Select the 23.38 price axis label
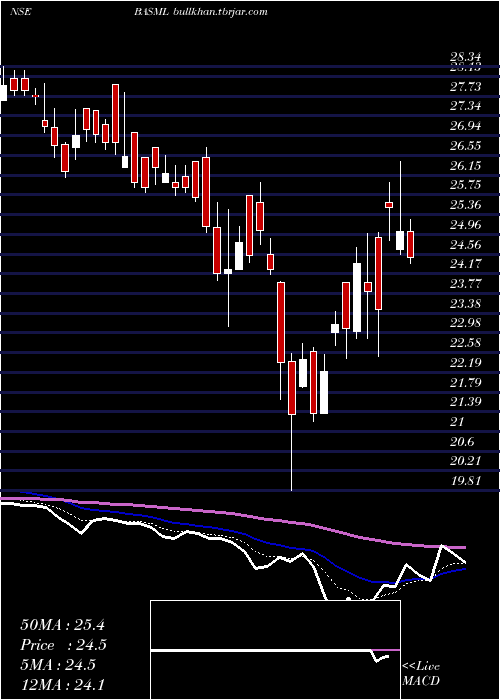Screen dimensions: 500x700 [x=465, y=304]
